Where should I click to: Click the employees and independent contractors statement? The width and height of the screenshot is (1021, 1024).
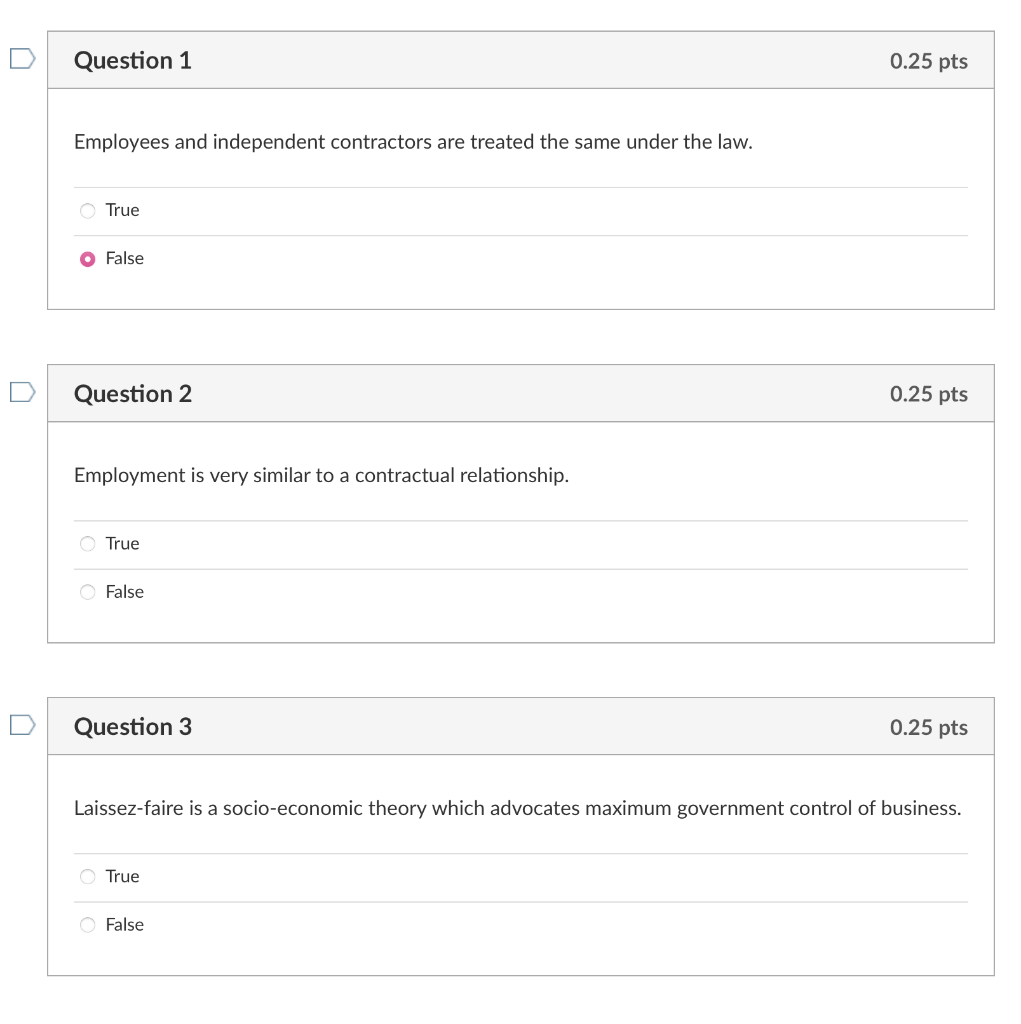click(x=413, y=142)
